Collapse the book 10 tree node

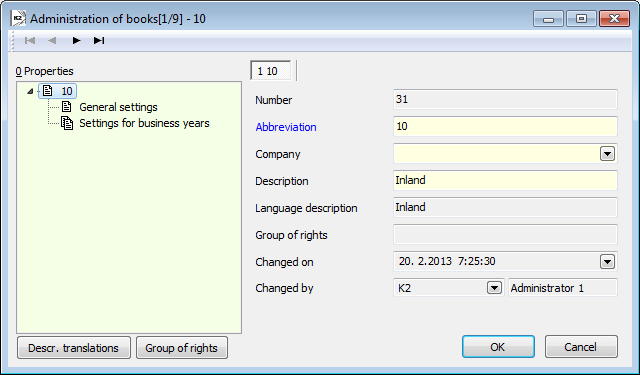[x=30, y=91]
